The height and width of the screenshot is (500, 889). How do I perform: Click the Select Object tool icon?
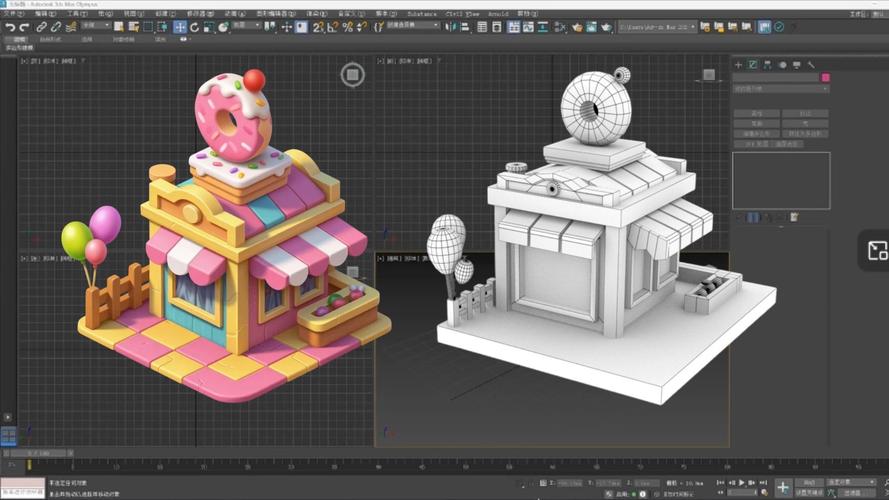click(118, 27)
